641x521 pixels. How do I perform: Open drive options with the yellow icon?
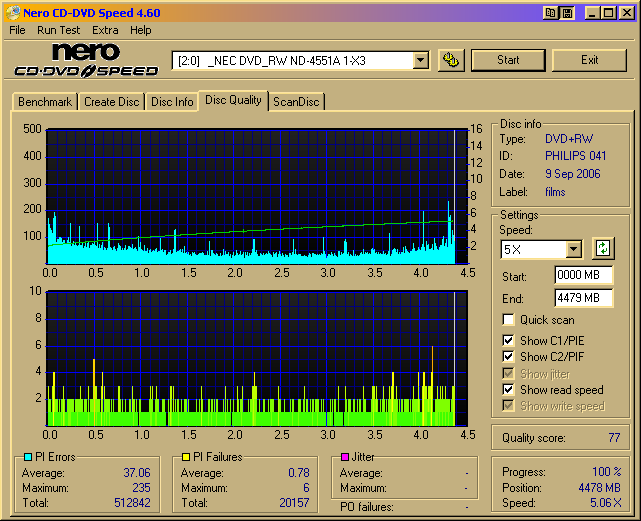point(452,60)
